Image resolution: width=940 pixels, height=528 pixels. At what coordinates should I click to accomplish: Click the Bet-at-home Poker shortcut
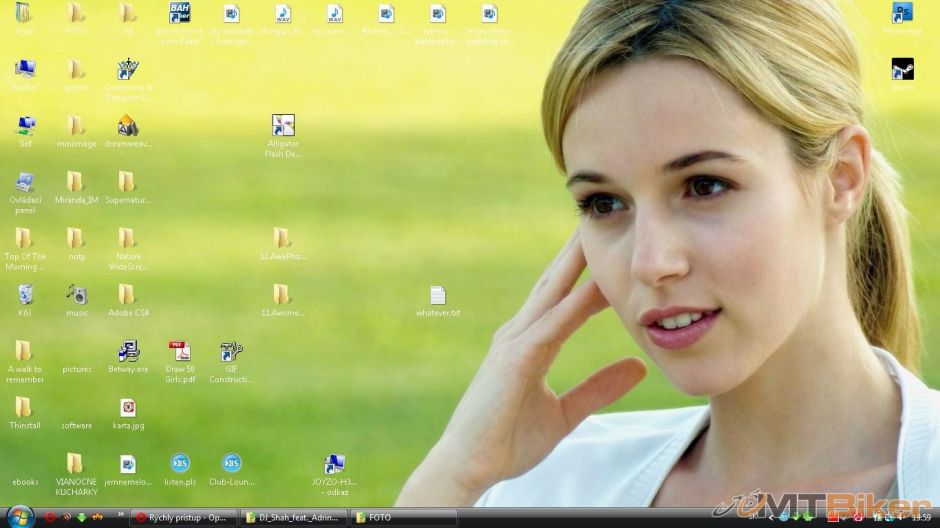pyautogui.click(x=180, y=14)
